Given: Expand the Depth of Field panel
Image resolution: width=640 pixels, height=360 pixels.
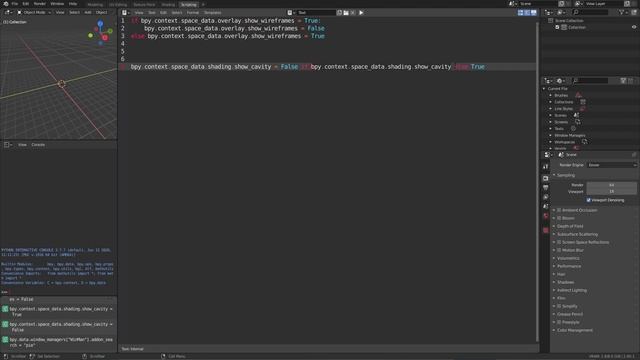Looking at the screenshot, I should coord(570,226).
